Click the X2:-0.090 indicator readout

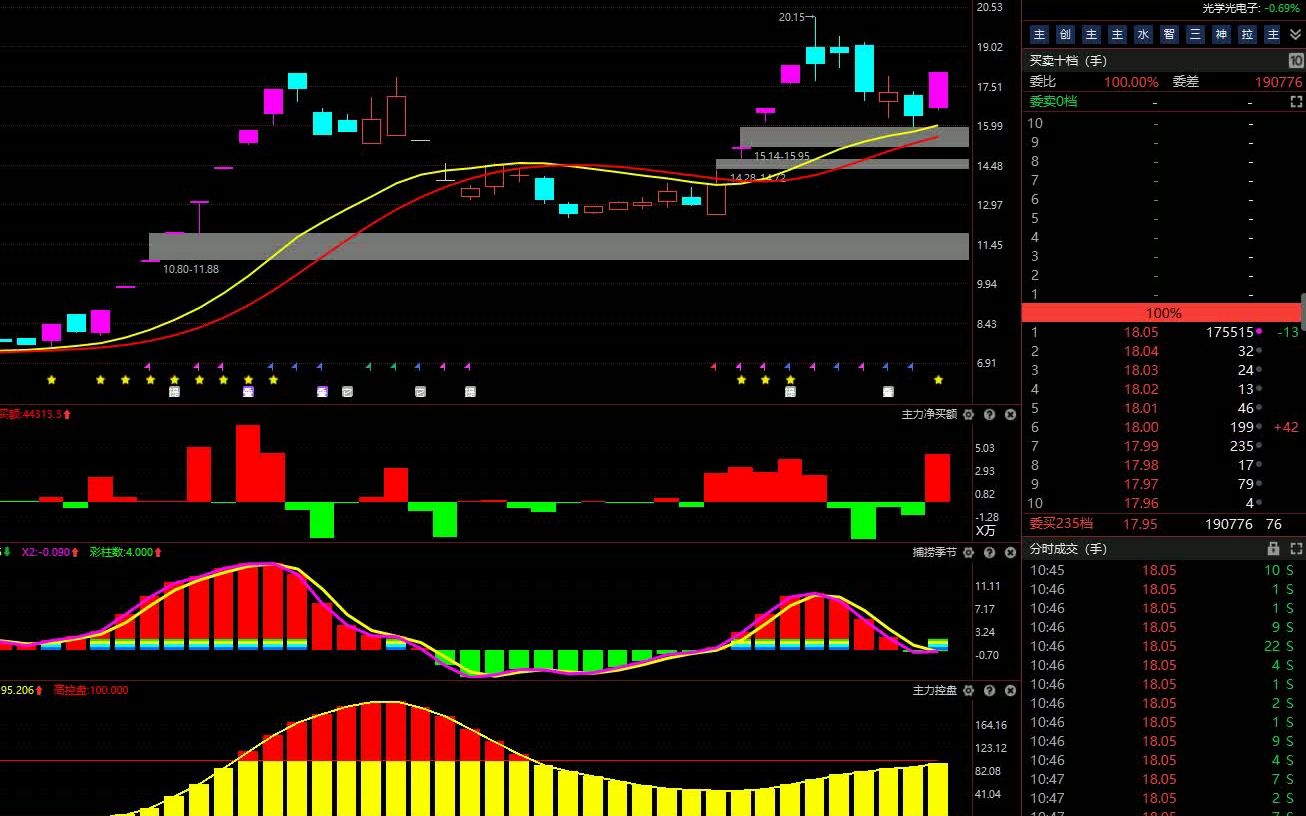point(50,552)
